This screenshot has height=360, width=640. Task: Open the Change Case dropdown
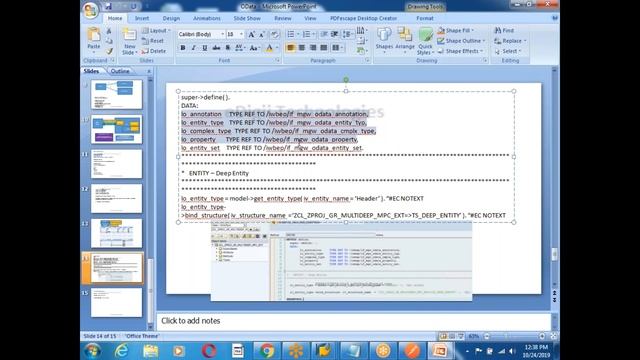(x=255, y=48)
